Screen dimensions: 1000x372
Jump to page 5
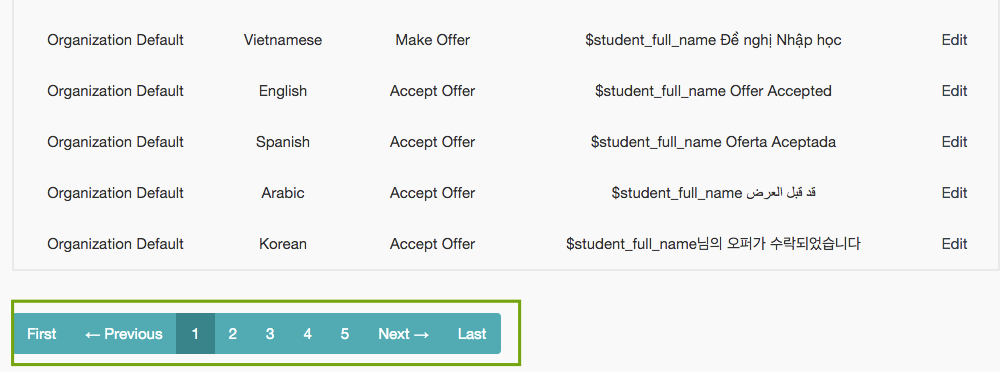click(x=345, y=334)
